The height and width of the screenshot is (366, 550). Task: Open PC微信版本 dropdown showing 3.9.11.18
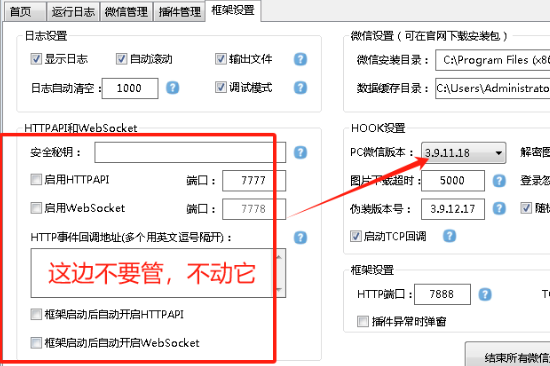463,153
